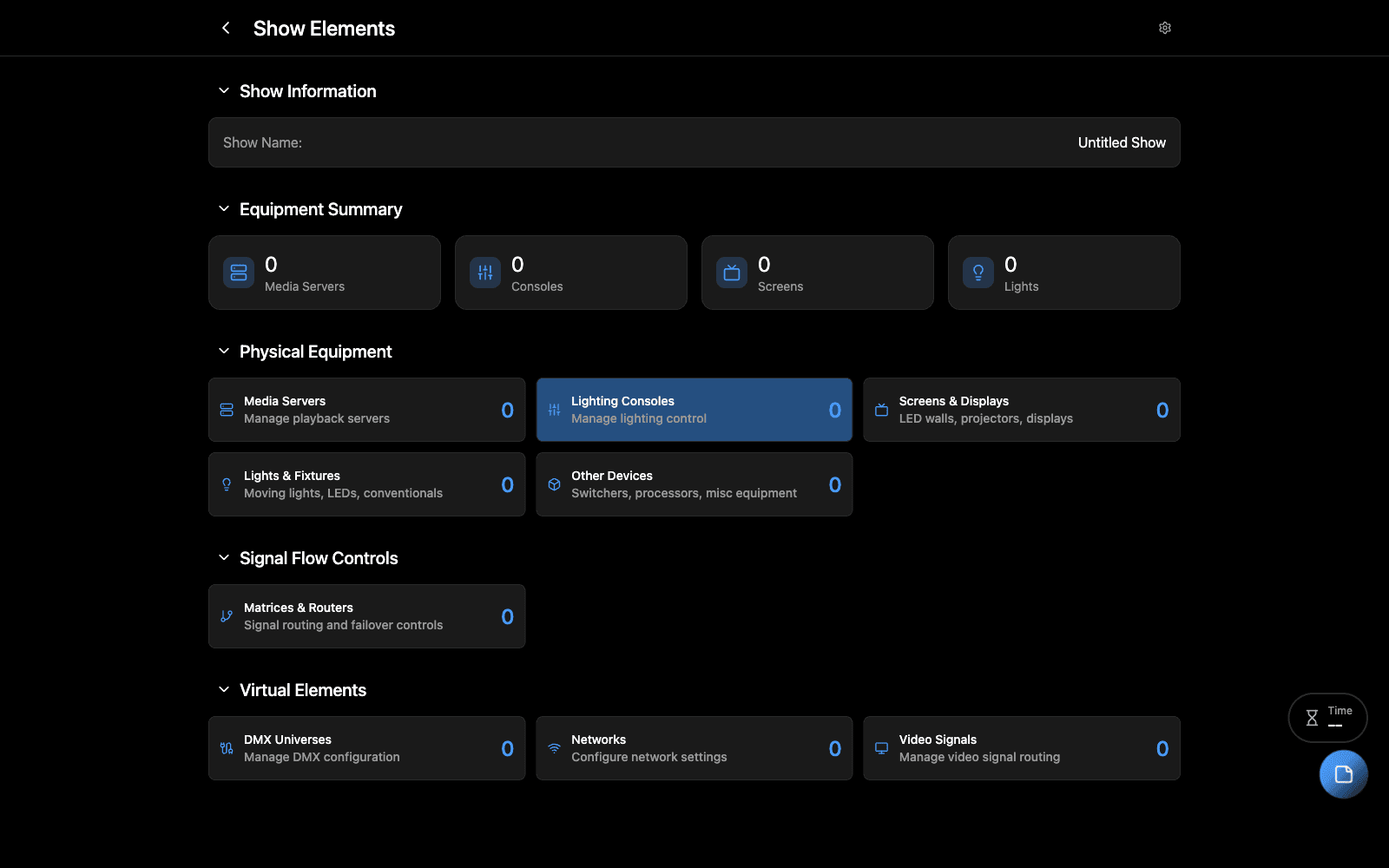Collapse the Virtual Elements section
This screenshot has height=868, width=1389.
(x=224, y=689)
